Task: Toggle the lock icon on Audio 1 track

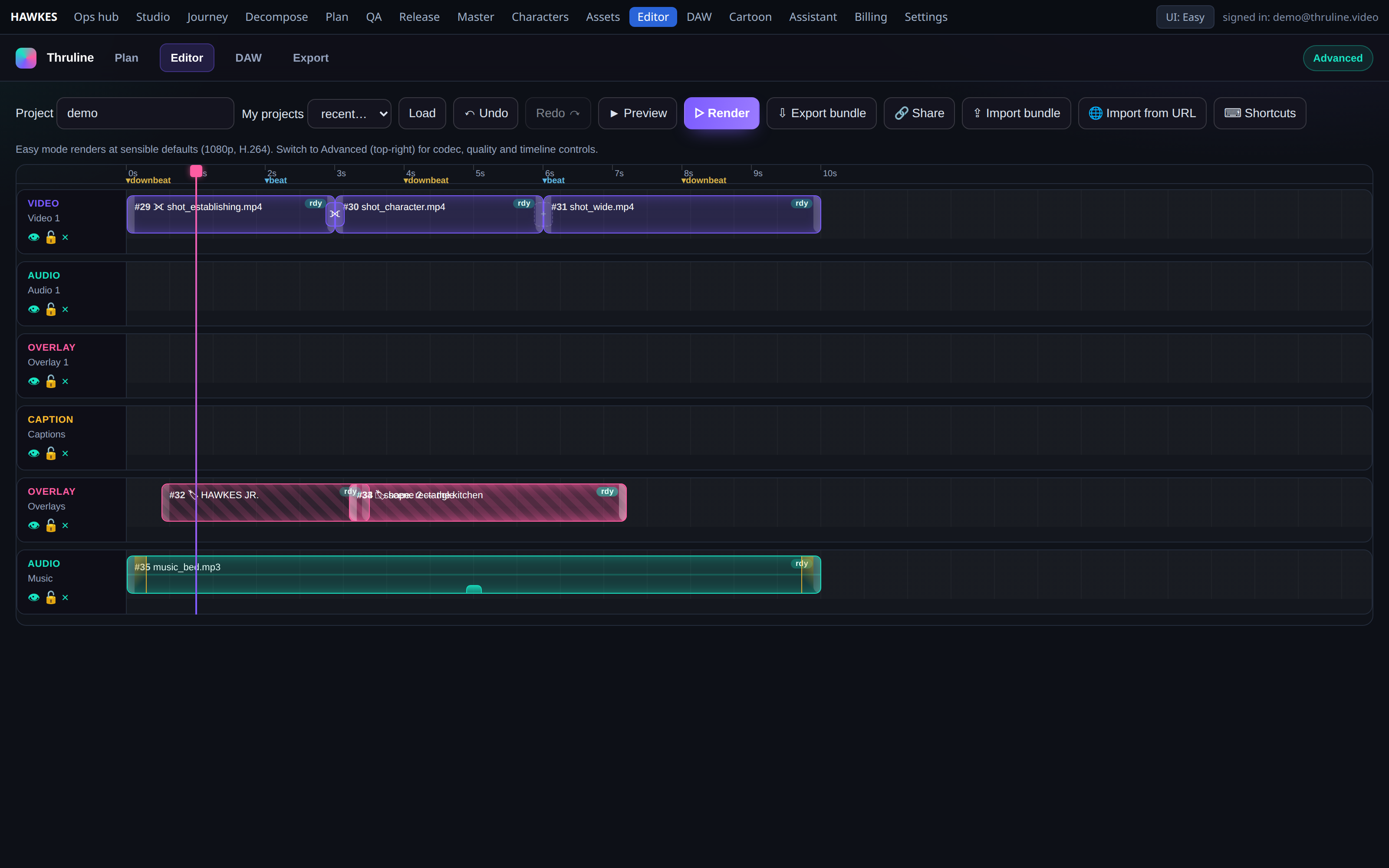Action: [50, 309]
